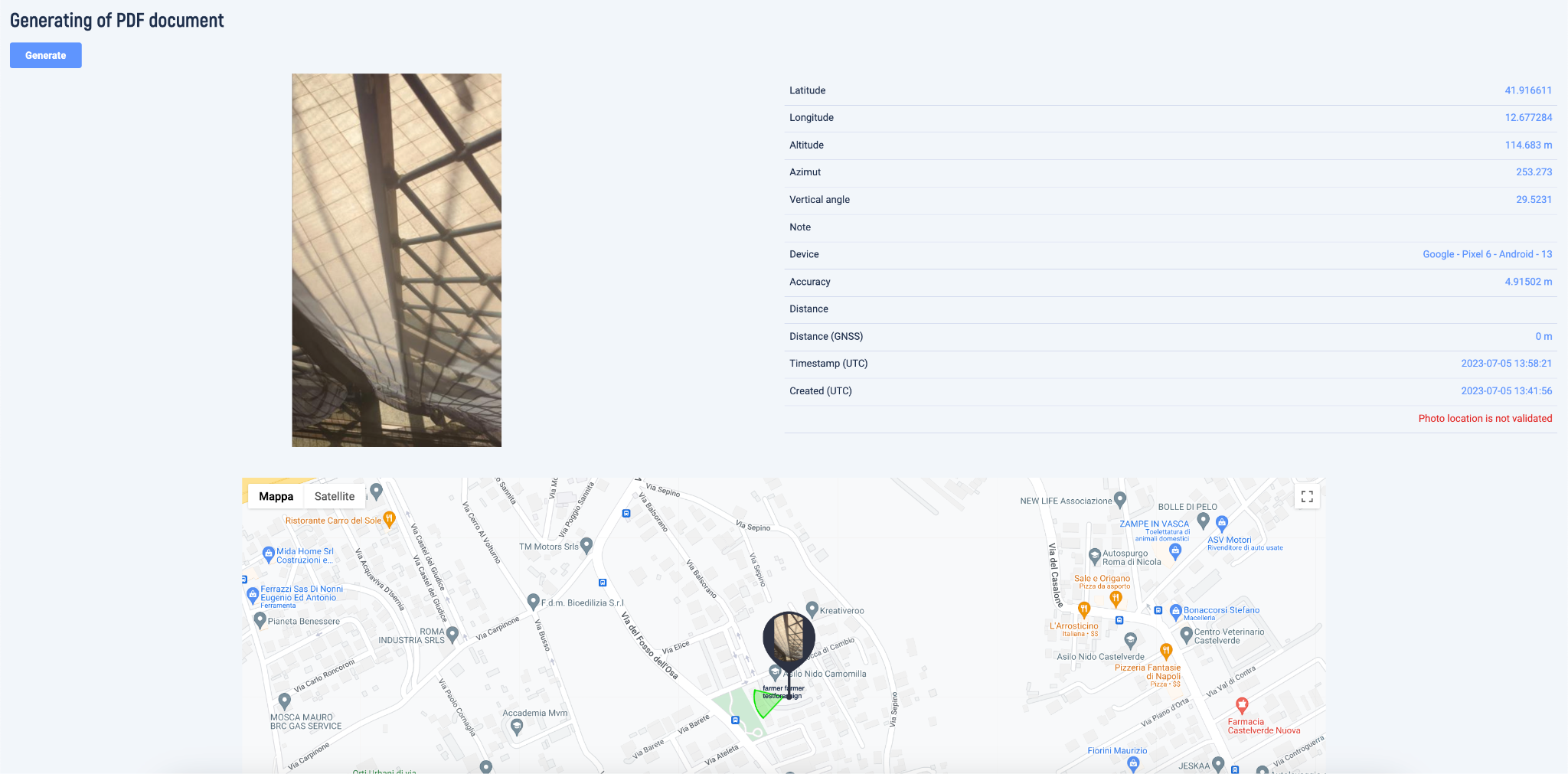Open the photo thumbnail of the railing
The width and height of the screenshot is (1568, 774).
(397, 260)
